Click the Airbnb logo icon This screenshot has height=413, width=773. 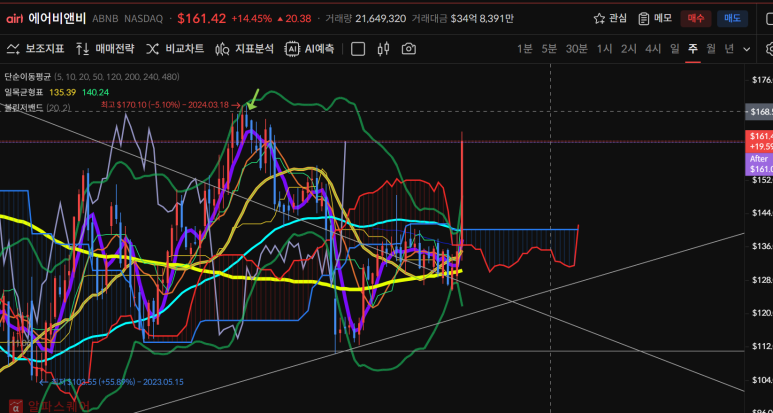click(14, 19)
